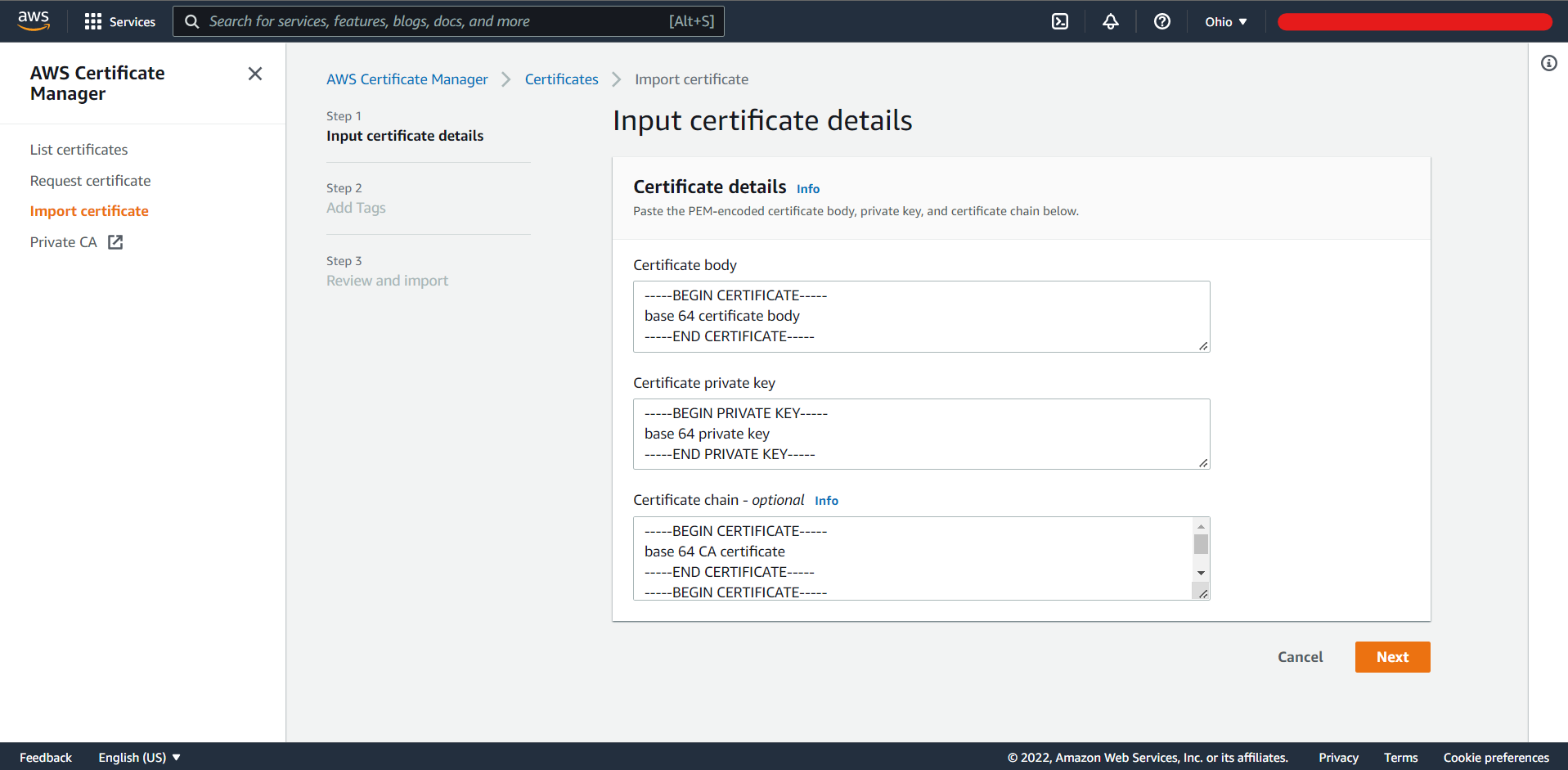Click the Certificate chain scrollbar thumb
1568x770 pixels.
(1201, 544)
